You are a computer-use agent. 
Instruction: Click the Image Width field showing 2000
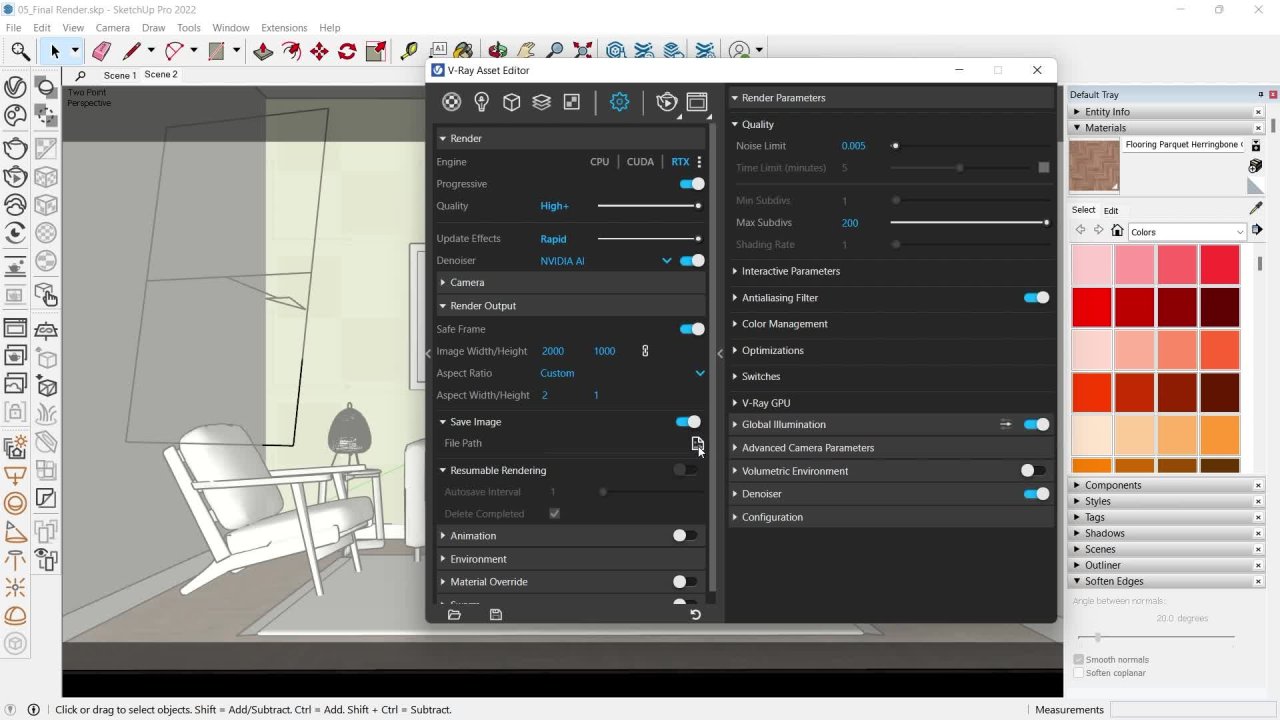coord(553,351)
